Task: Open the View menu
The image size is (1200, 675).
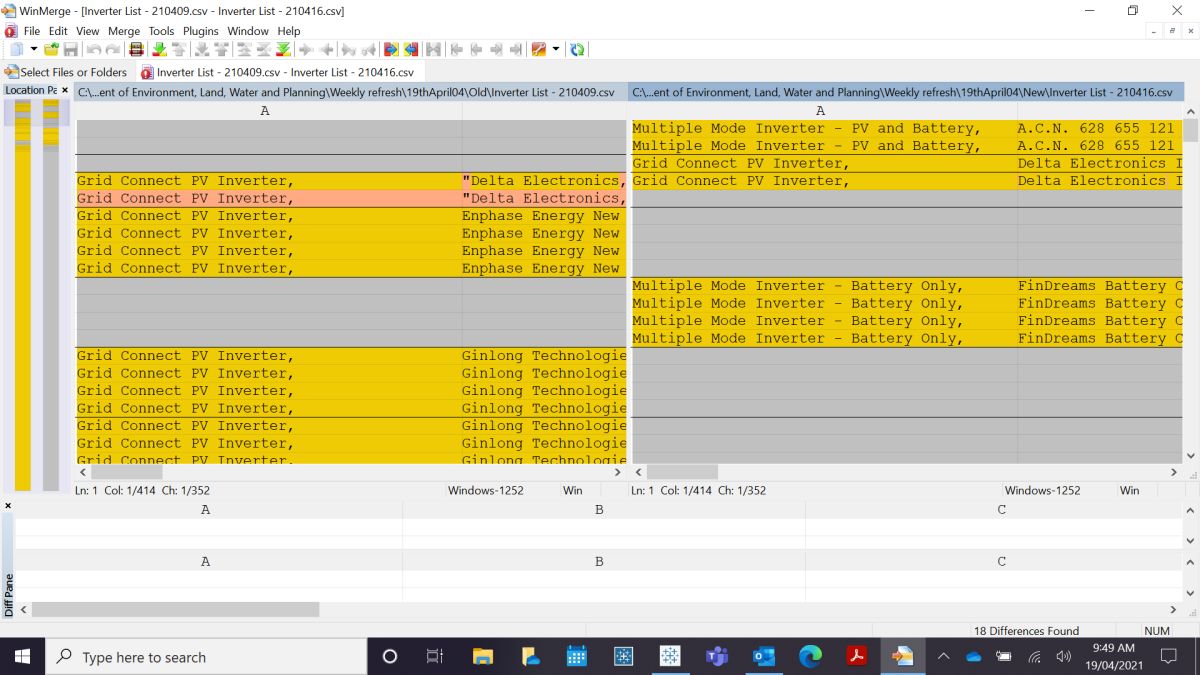Action: click(88, 31)
